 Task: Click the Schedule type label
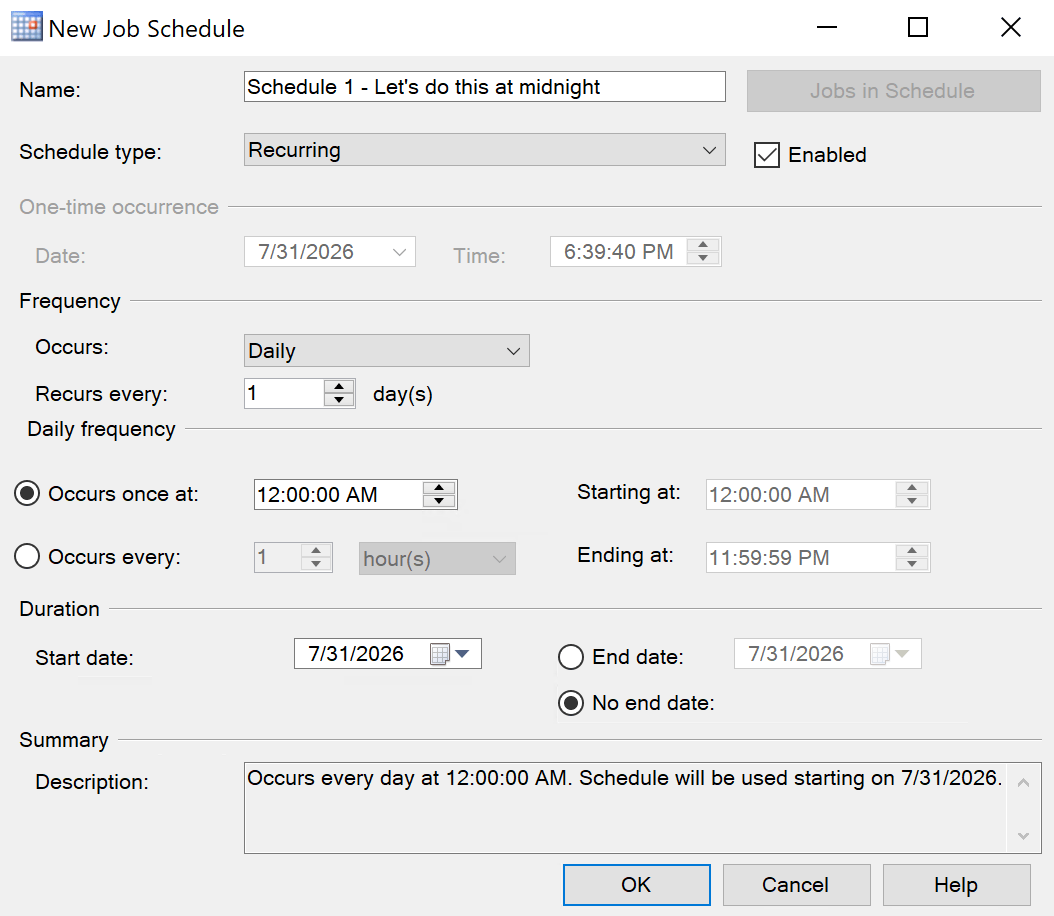tap(90, 152)
